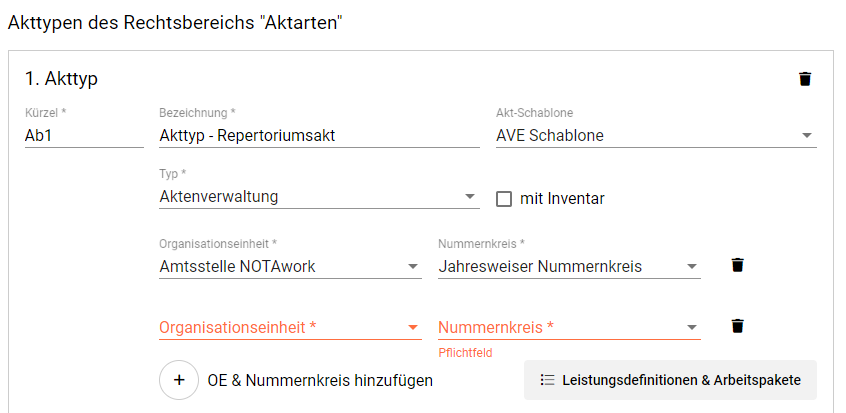Open the Amtsstelle NOTAwork dropdown
Screen dimensions: 846x413
290,266
